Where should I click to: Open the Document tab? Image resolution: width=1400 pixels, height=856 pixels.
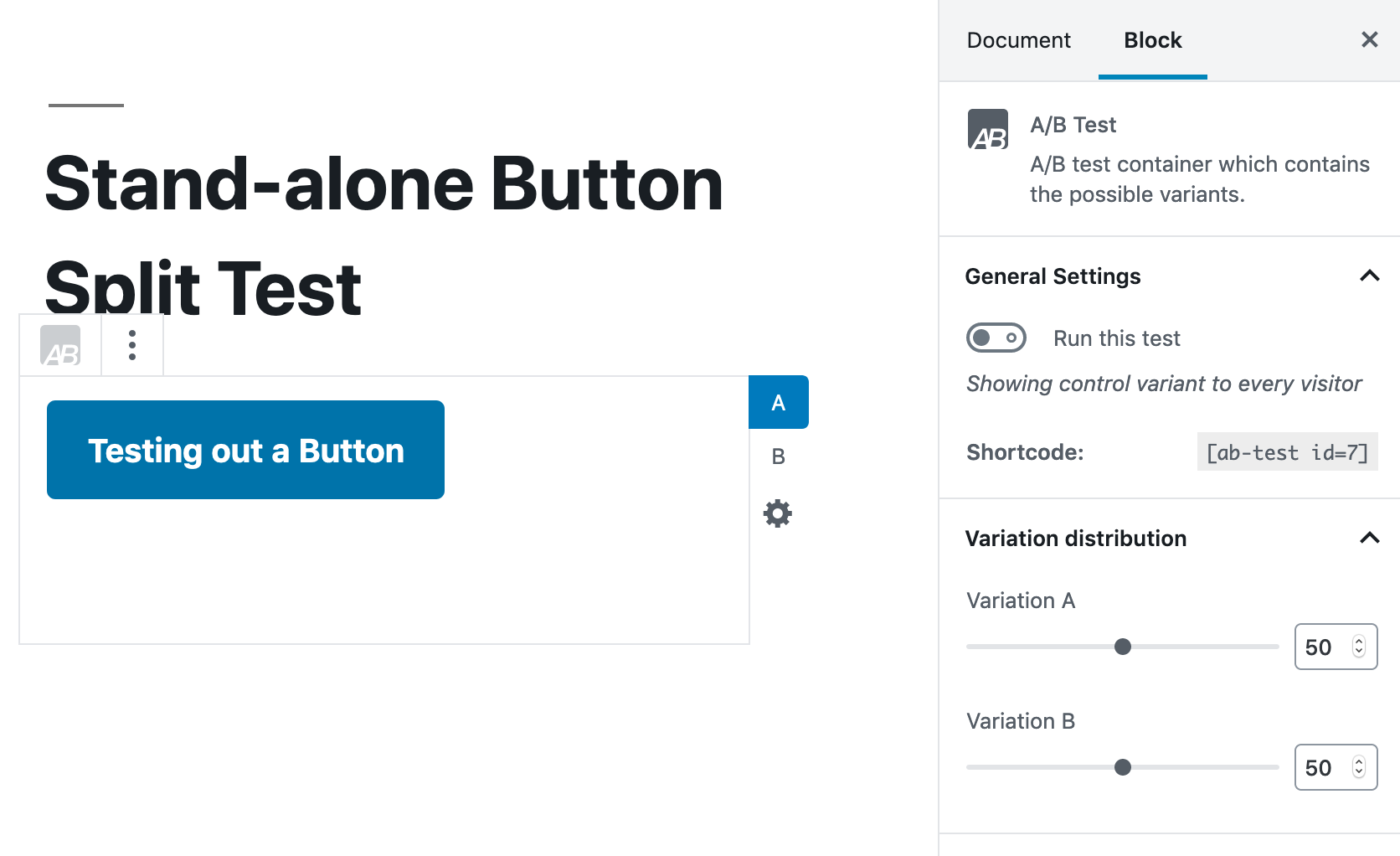(1018, 40)
